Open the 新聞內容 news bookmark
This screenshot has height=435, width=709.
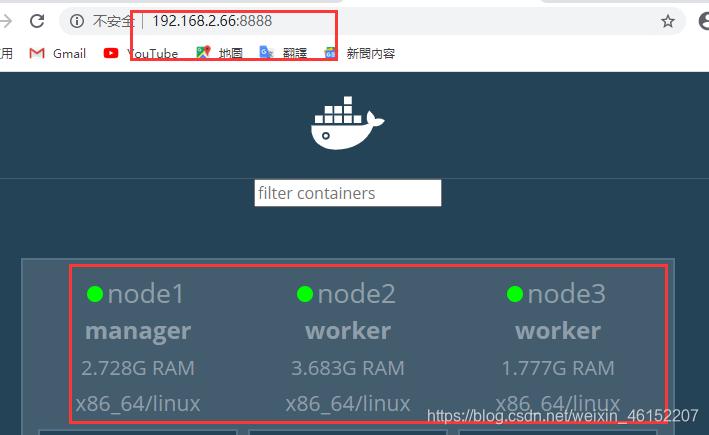point(359,53)
